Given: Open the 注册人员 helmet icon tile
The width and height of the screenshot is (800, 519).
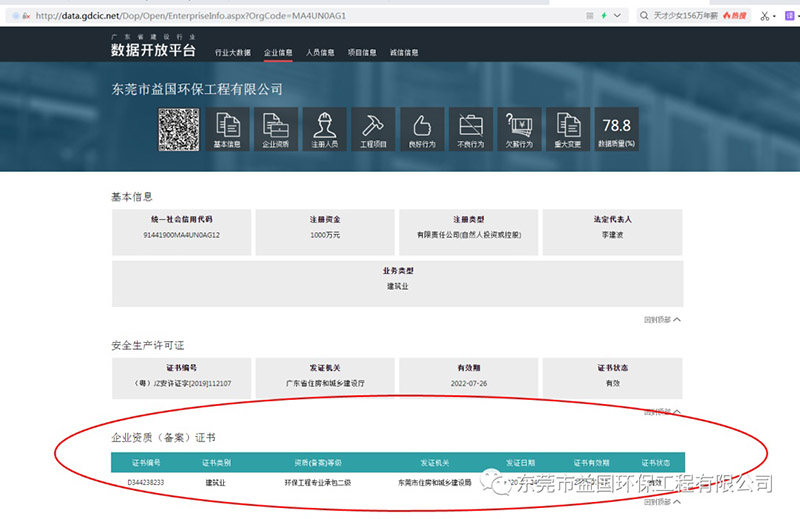Looking at the screenshot, I should pos(324,129).
